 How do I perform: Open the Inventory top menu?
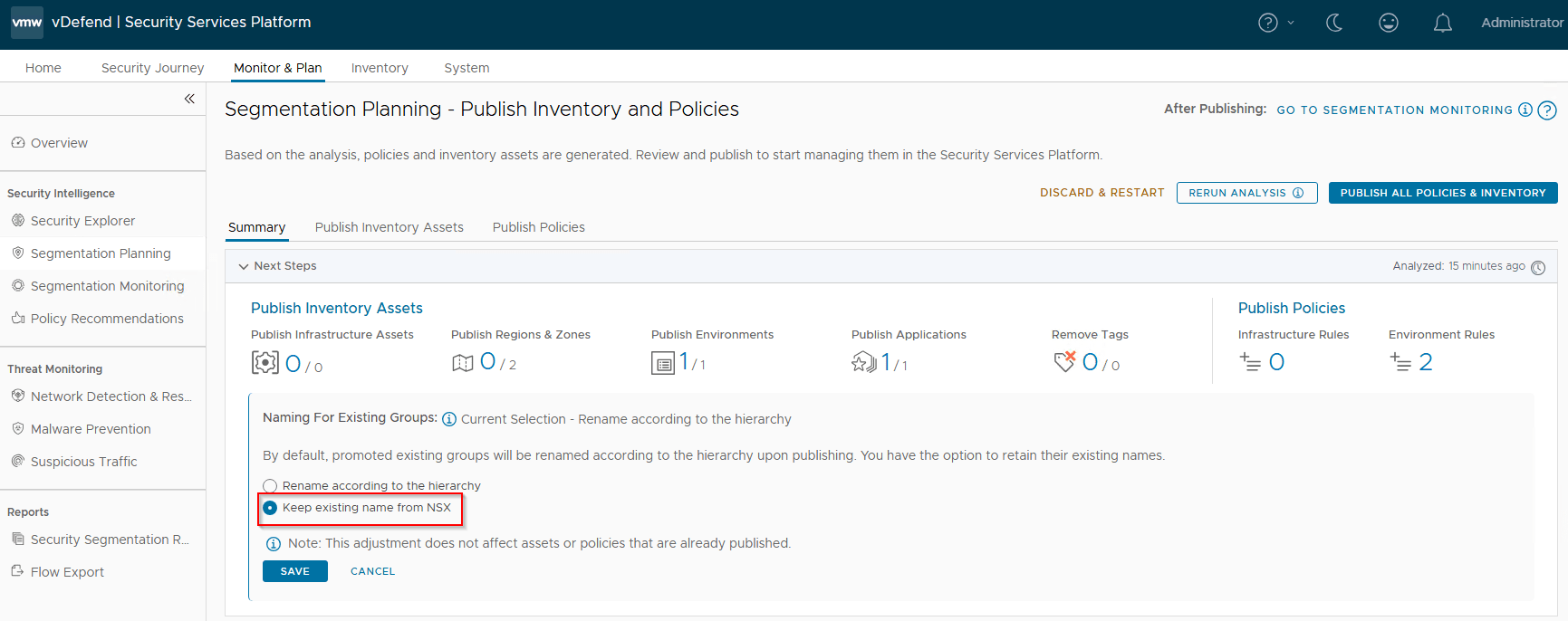click(x=380, y=68)
